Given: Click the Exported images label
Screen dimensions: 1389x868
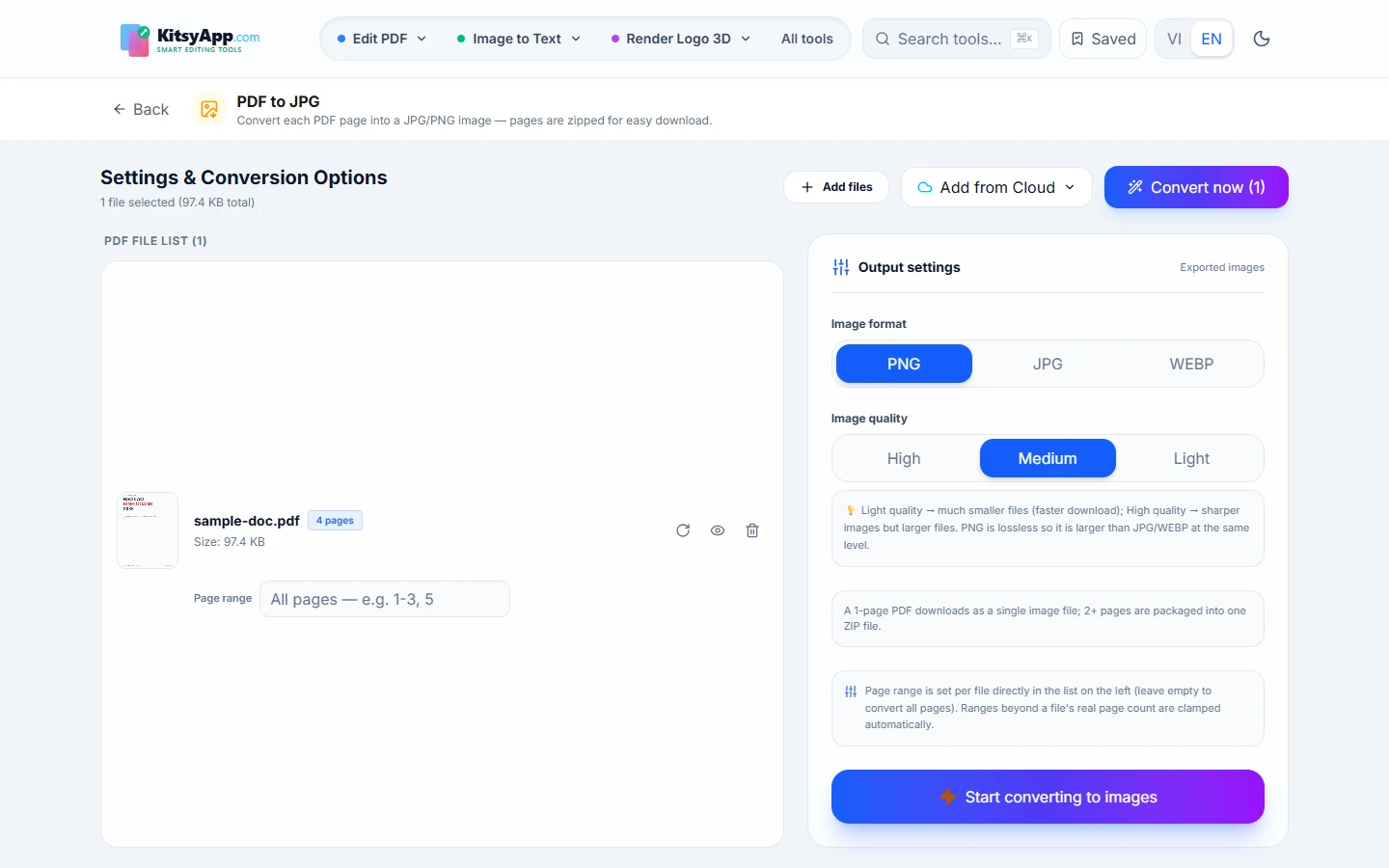Looking at the screenshot, I should tap(1222, 267).
